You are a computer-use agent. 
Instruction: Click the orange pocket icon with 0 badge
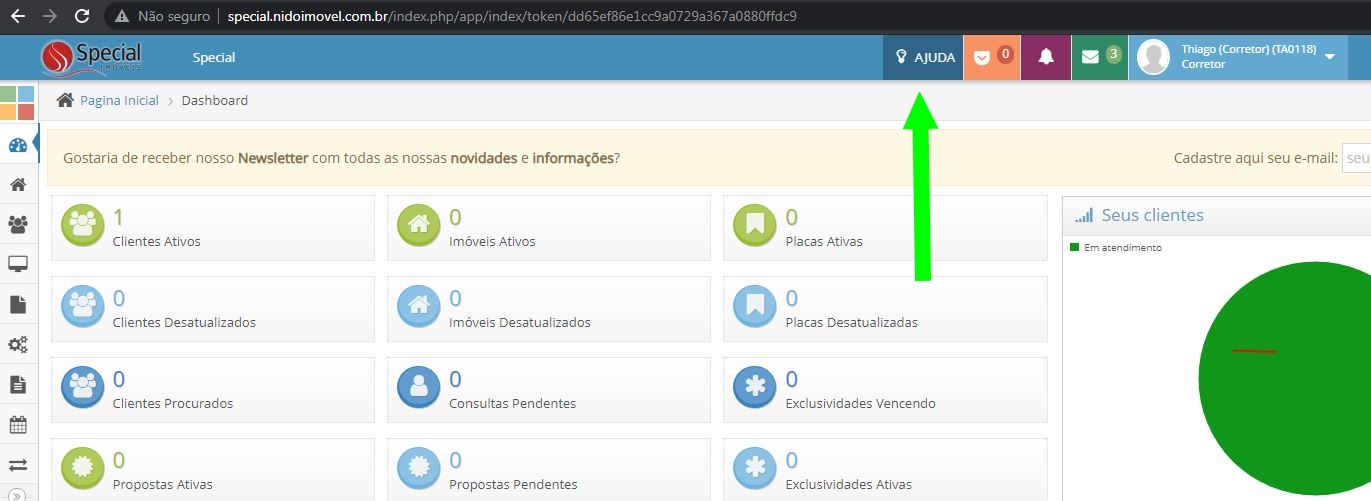(x=992, y=58)
